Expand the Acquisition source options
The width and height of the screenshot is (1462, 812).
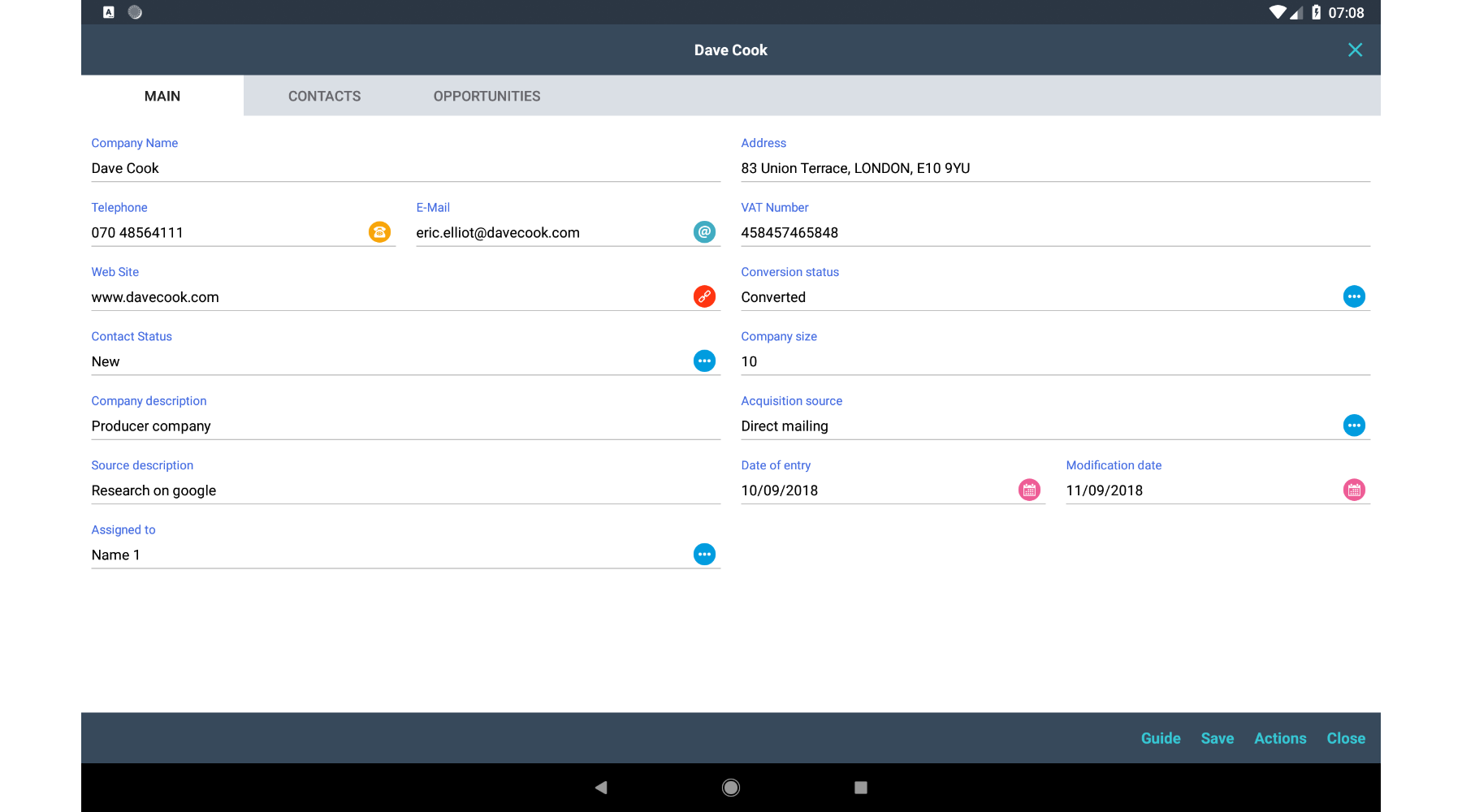(1354, 425)
